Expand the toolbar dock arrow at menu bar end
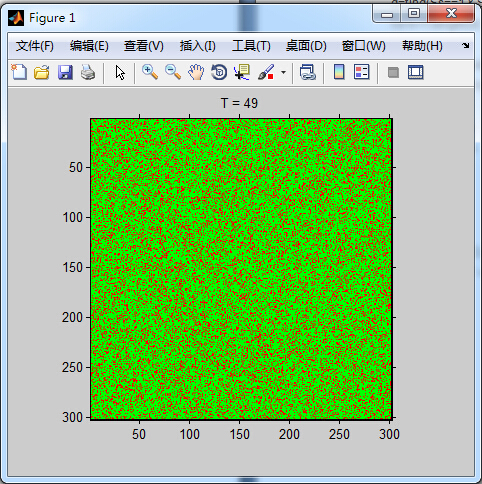Image resolution: width=482 pixels, height=484 pixels. click(466, 45)
